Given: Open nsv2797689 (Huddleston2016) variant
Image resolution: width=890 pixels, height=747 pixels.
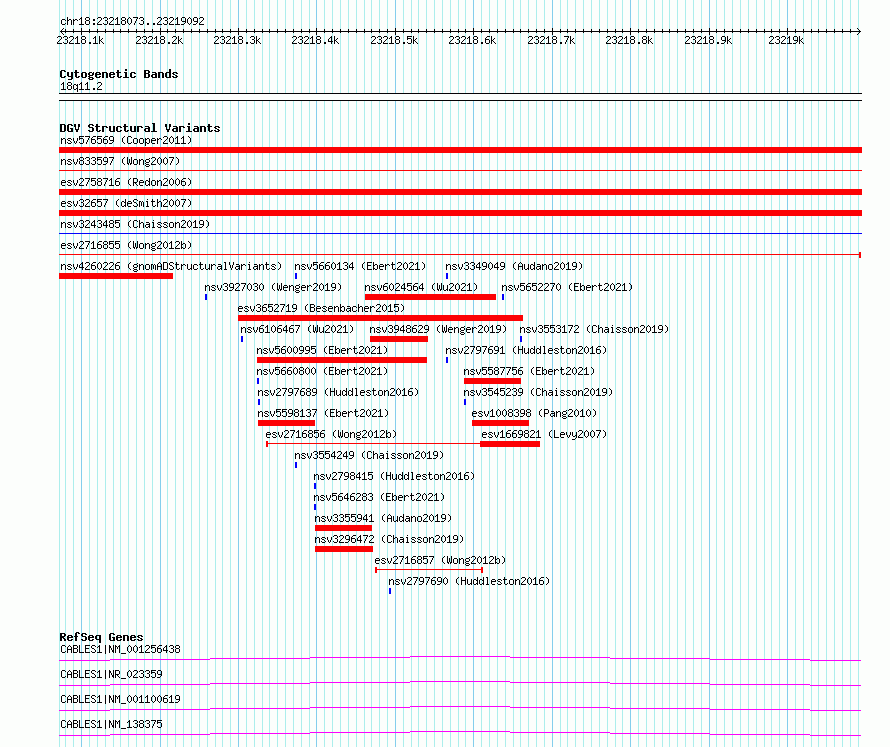Looking at the screenshot, I should [x=338, y=392].
